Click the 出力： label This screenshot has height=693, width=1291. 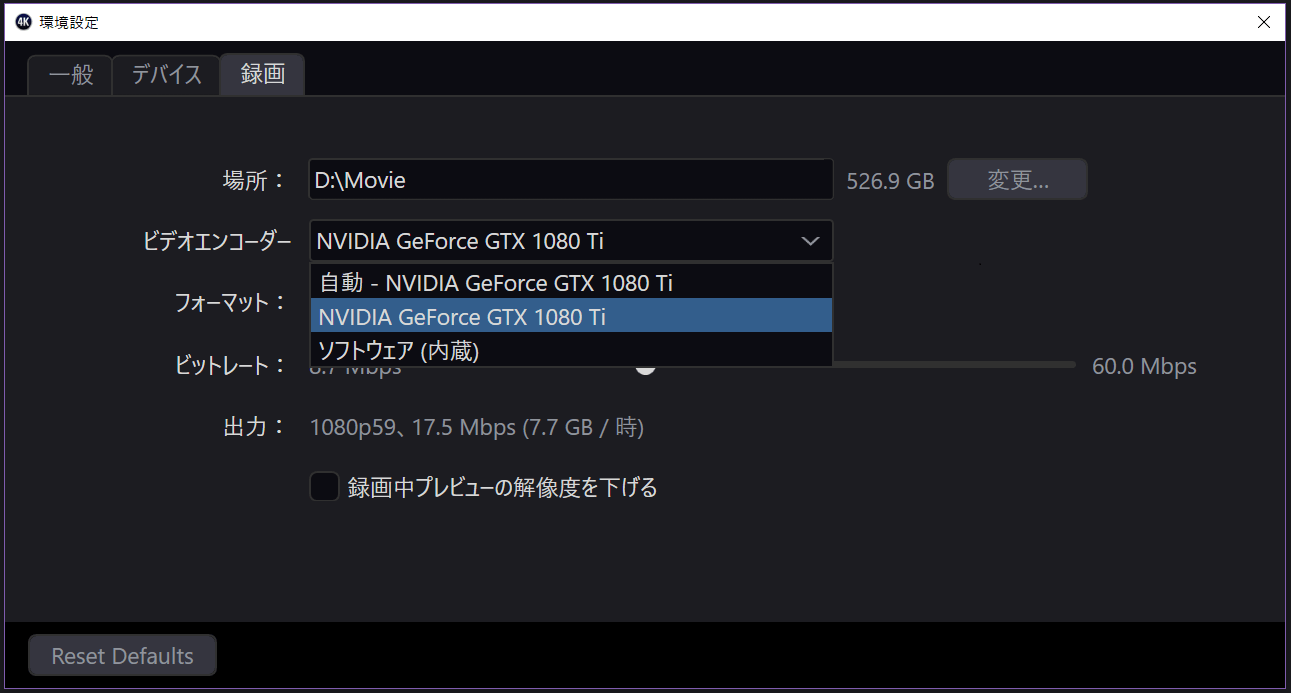(x=255, y=427)
